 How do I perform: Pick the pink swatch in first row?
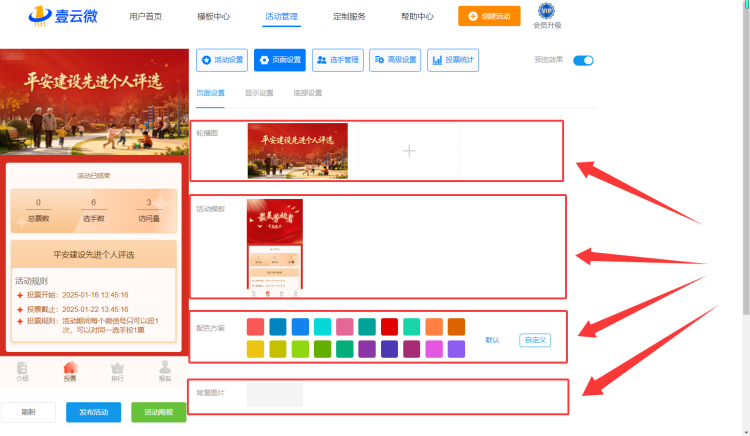click(345, 327)
